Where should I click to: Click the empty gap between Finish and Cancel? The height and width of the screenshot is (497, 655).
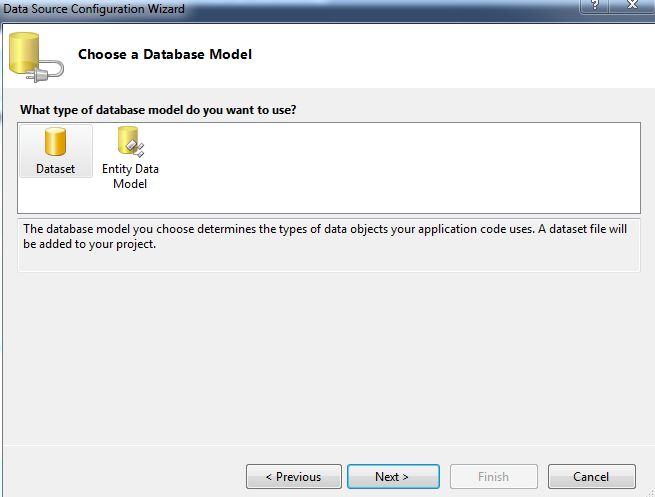[x=542, y=477]
